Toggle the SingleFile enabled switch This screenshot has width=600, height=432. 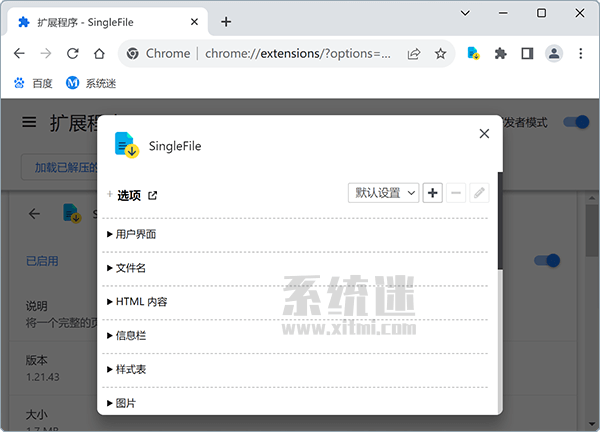tap(546, 261)
